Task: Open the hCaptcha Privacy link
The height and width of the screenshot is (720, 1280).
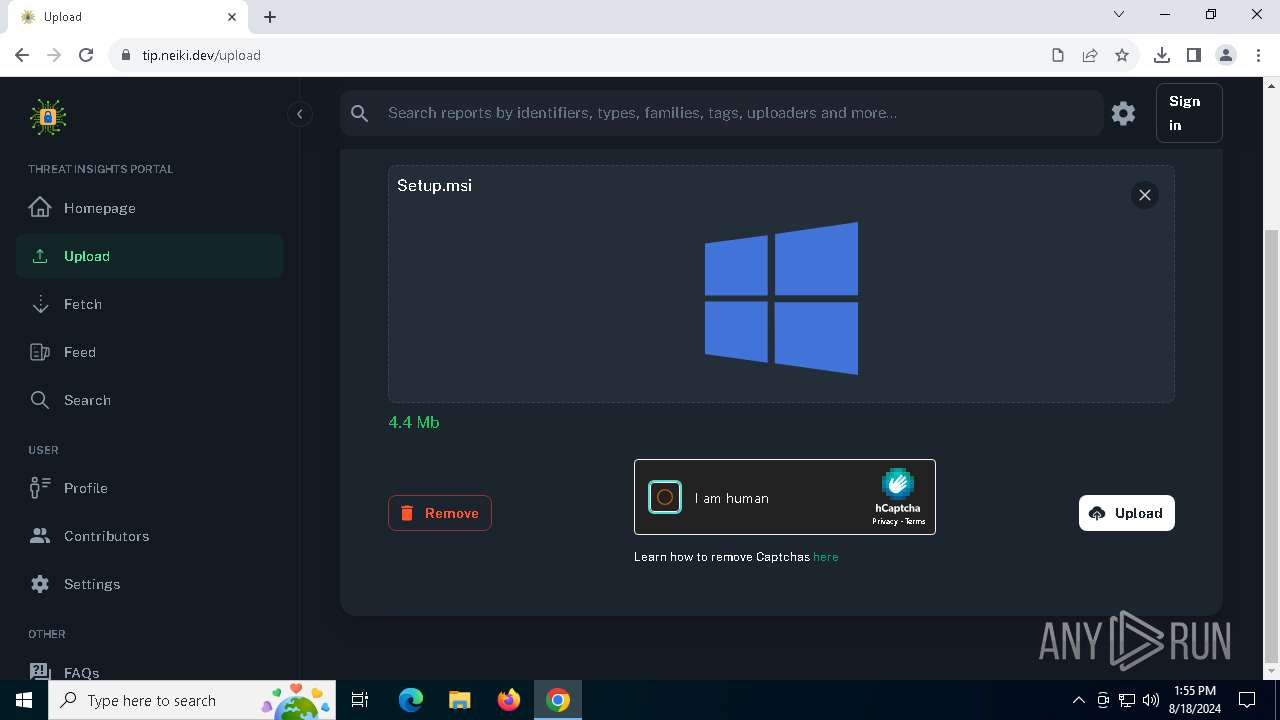Action: [884, 522]
